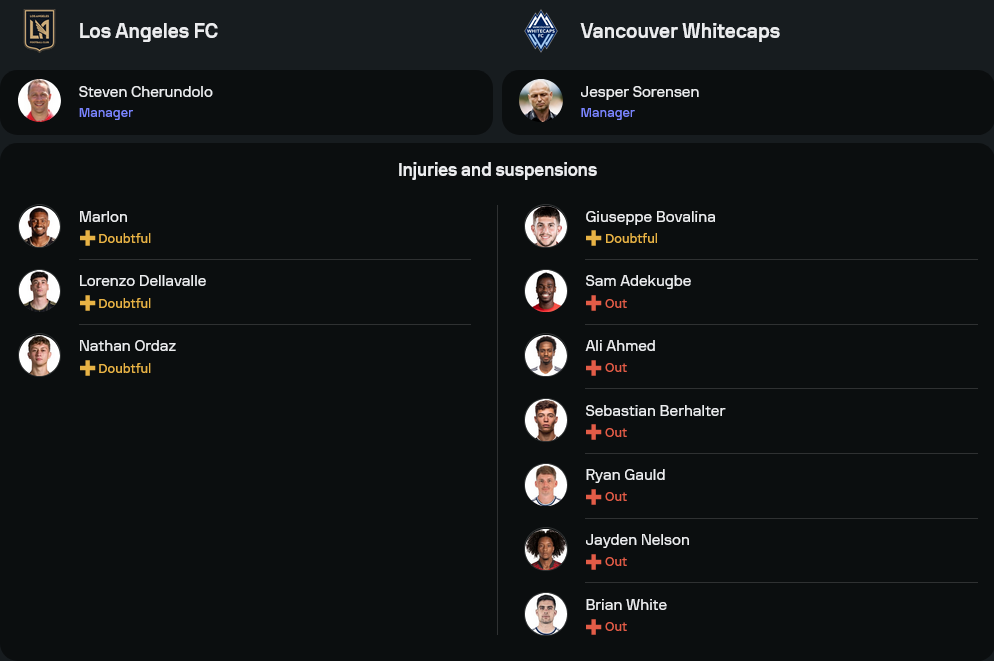Click the doubtful cross icon beside Marlon
This screenshot has width=994, height=661.
[87, 239]
